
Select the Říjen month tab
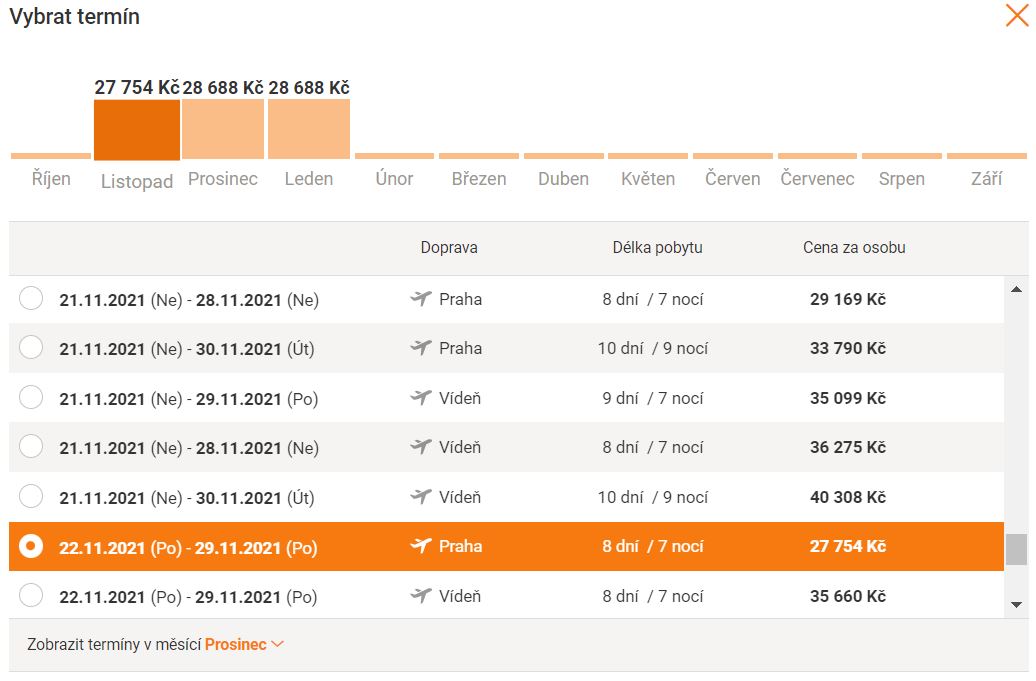51,178
